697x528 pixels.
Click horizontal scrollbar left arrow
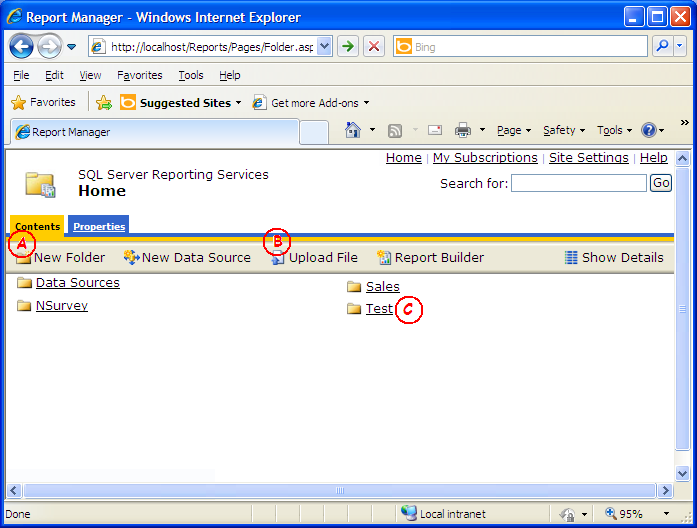click(x=14, y=490)
